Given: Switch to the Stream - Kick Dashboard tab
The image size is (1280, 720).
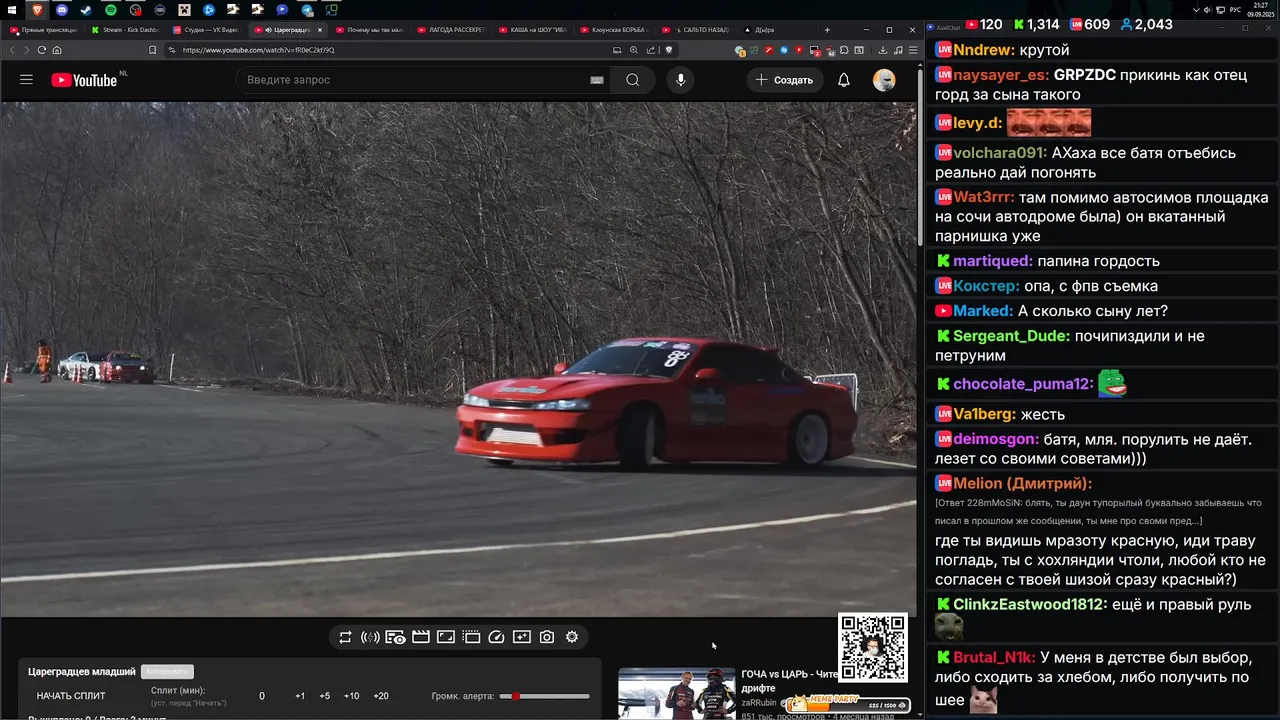Looking at the screenshot, I should coord(125,30).
